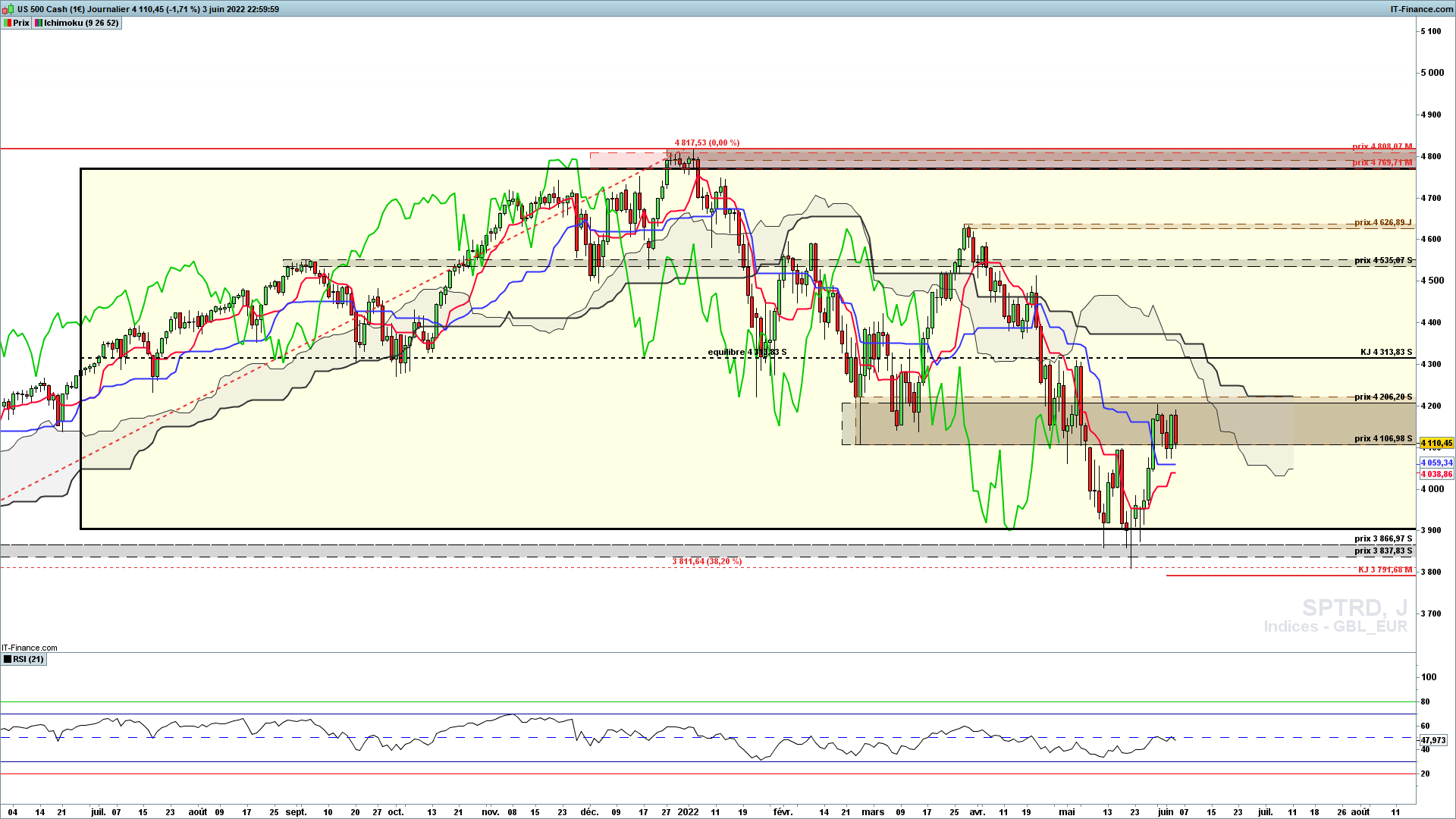1456x819 pixels.
Task: Click the 'KJ 4 313,83 S' level label
Action: [x=1386, y=353]
